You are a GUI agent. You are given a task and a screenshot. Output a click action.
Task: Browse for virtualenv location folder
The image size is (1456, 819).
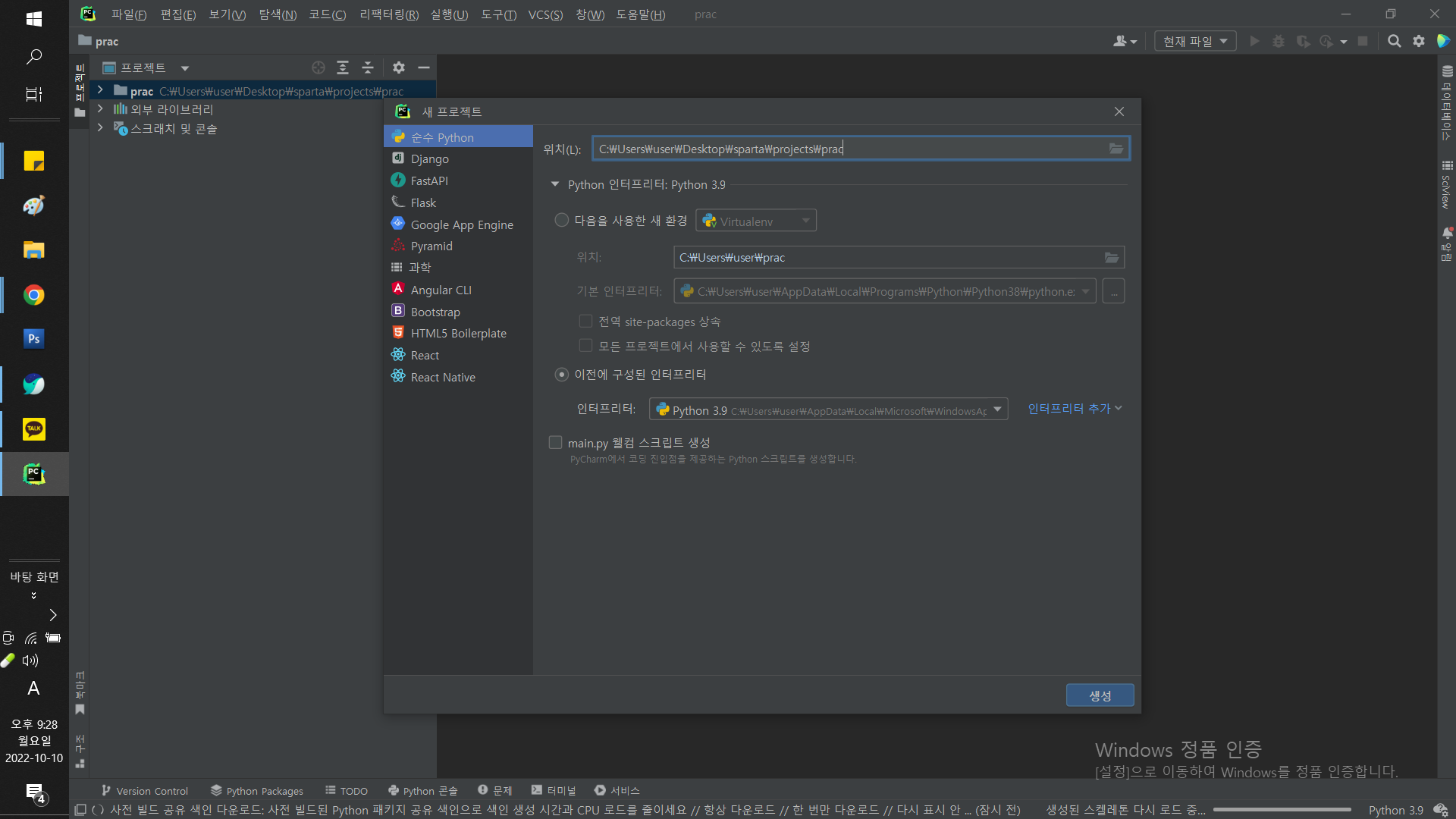pyautogui.click(x=1112, y=258)
